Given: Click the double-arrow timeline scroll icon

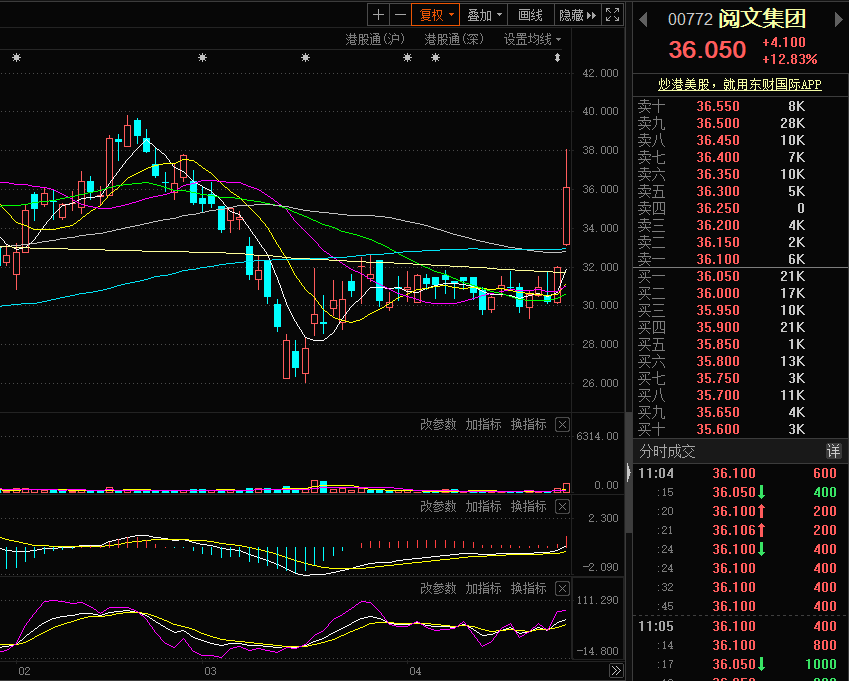Looking at the screenshot, I should tap(616, 671).
